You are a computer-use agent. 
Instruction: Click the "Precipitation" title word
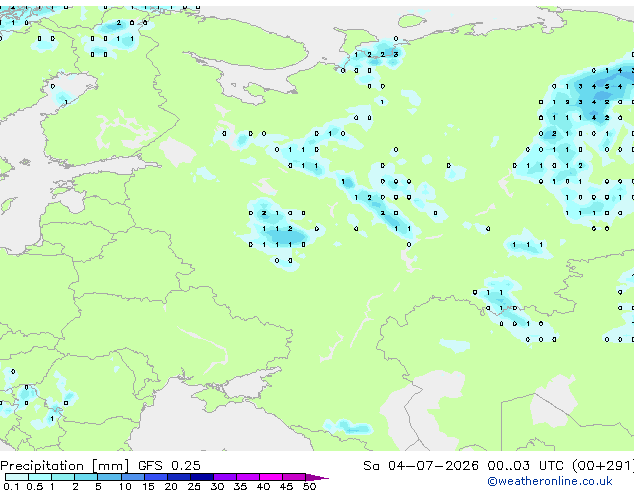coord(42,466)
